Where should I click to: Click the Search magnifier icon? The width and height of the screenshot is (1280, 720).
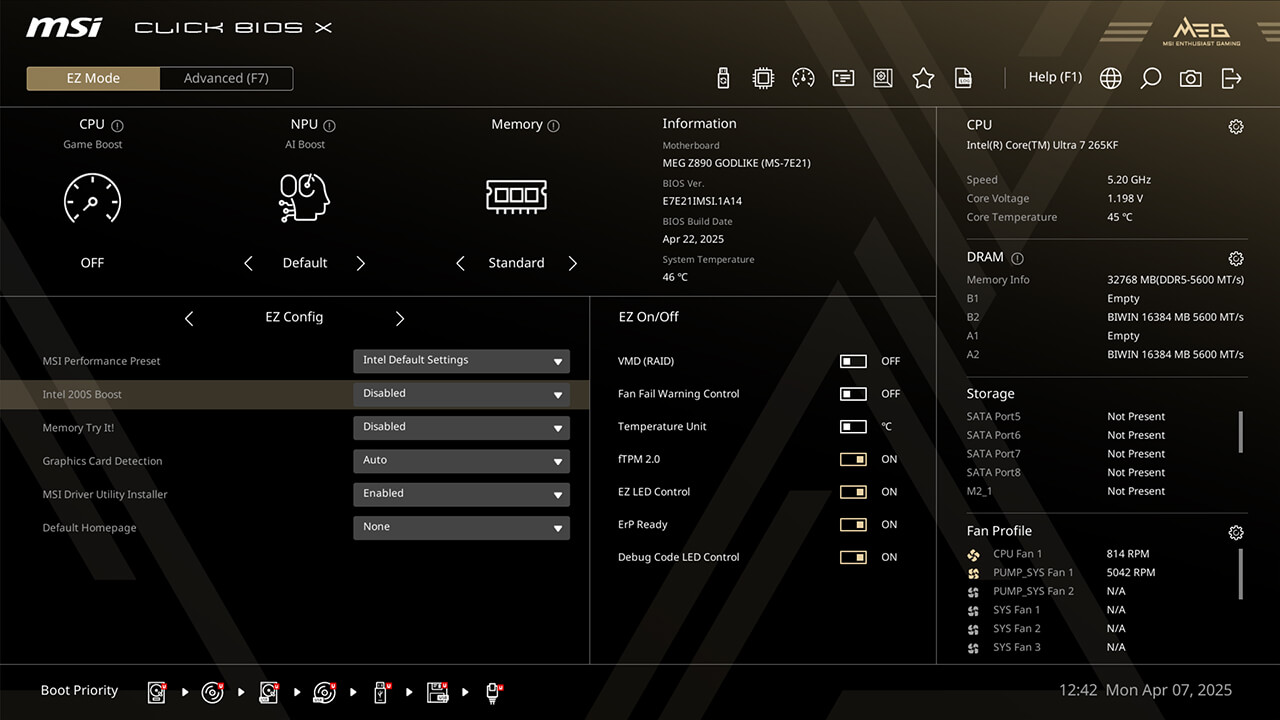1150,78
